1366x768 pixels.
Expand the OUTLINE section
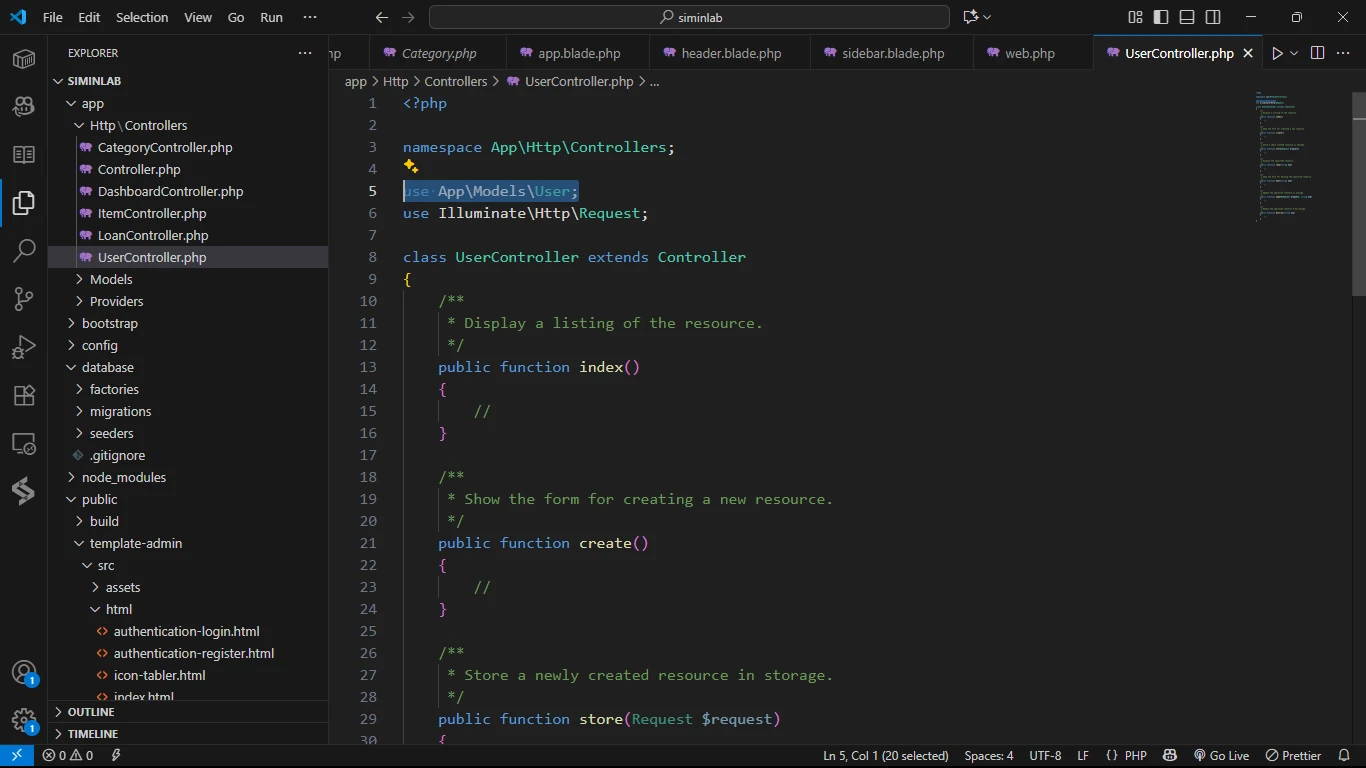click(x=91, y=712)
